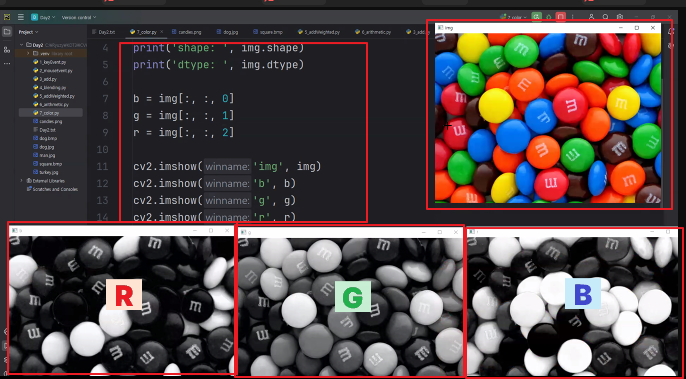Click the 'img' window title icon
Screen dimensions: 686x379
click(x=441, y=28)
